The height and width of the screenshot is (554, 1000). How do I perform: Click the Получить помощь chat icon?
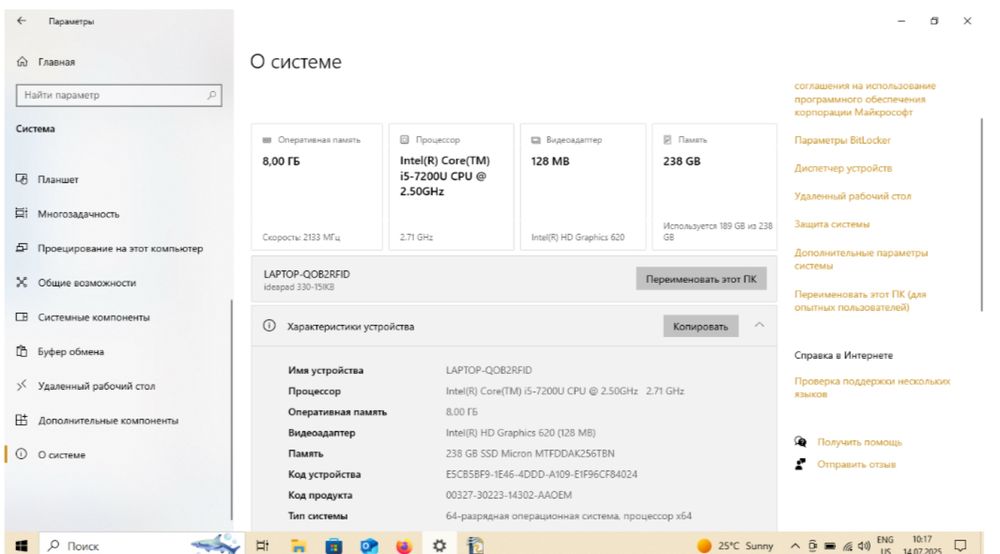coord(800,441)
